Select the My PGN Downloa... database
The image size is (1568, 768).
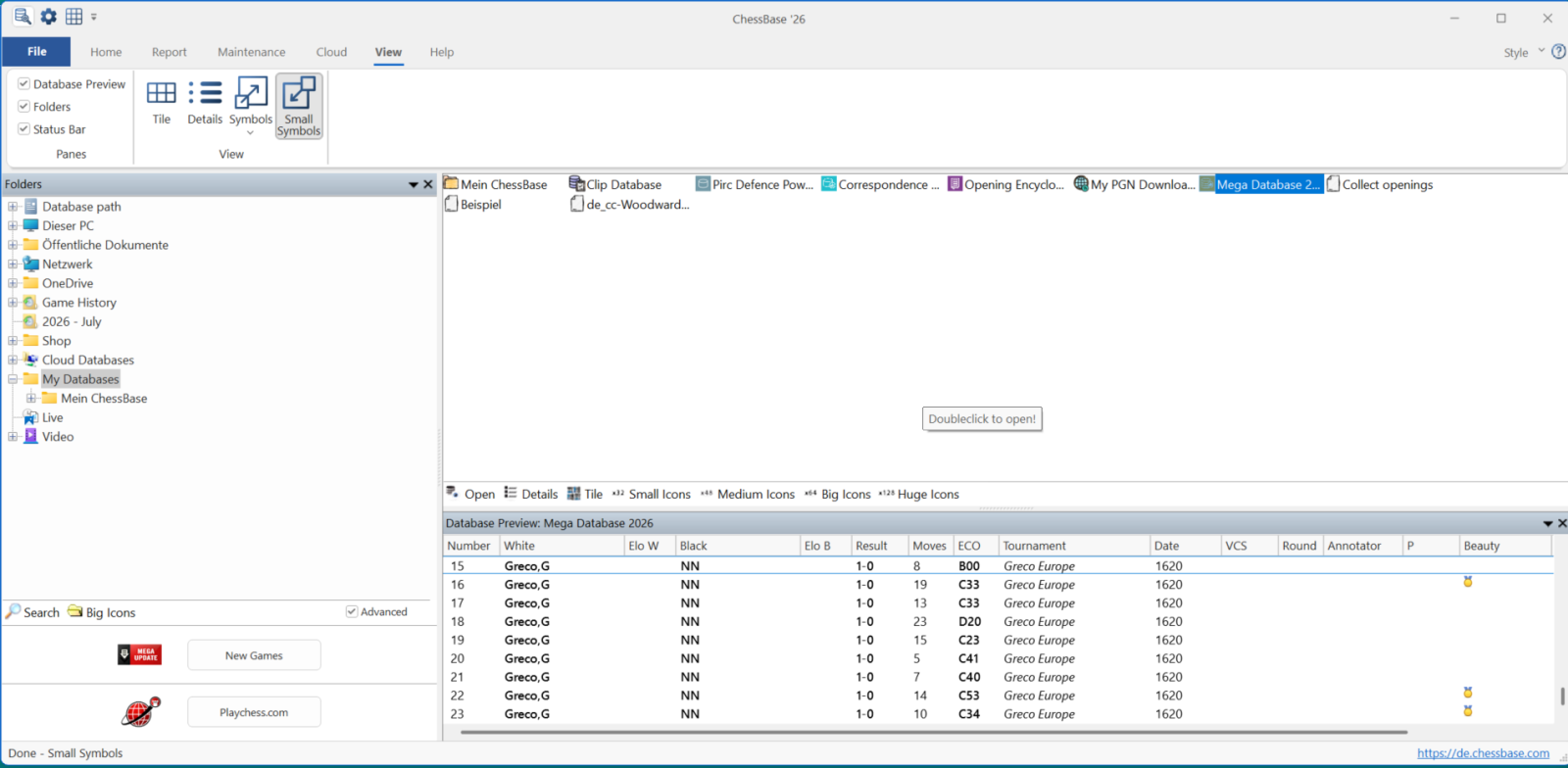point(1135,184)
